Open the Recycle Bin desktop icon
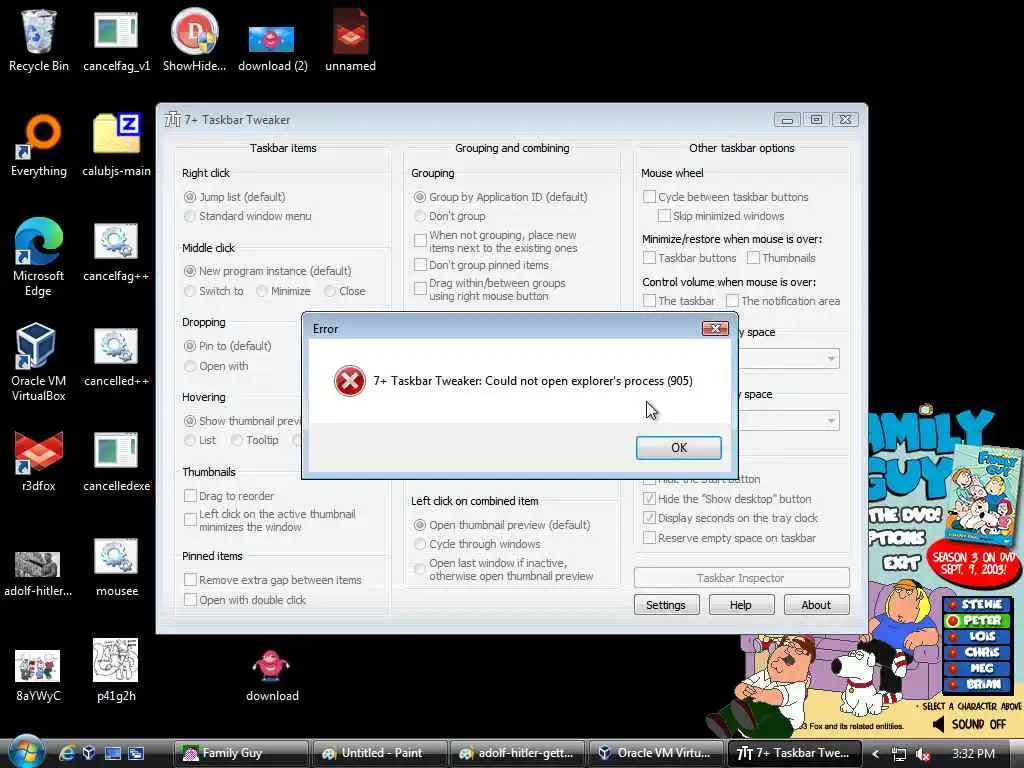Screen dimensions: 1024x768 [x=39, y=39]
